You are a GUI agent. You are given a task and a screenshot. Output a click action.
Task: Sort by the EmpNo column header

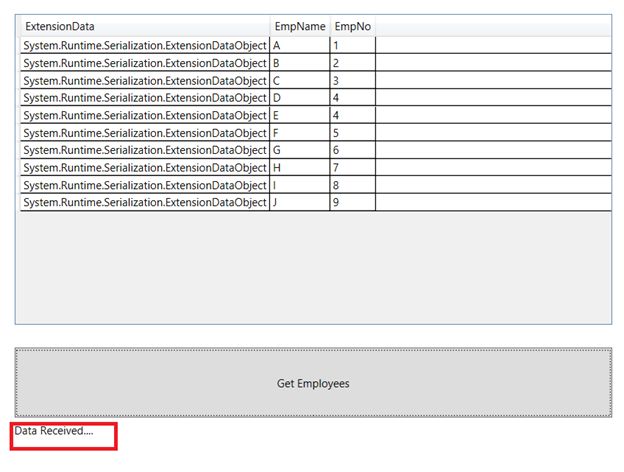(353, 26)
